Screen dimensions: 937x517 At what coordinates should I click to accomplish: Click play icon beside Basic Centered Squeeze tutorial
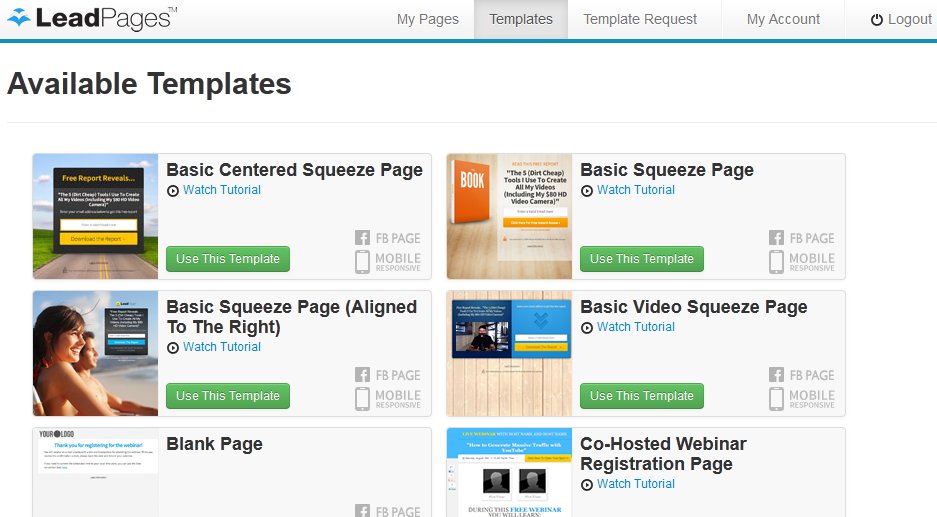pyautogui.click(x=173, y=191)
